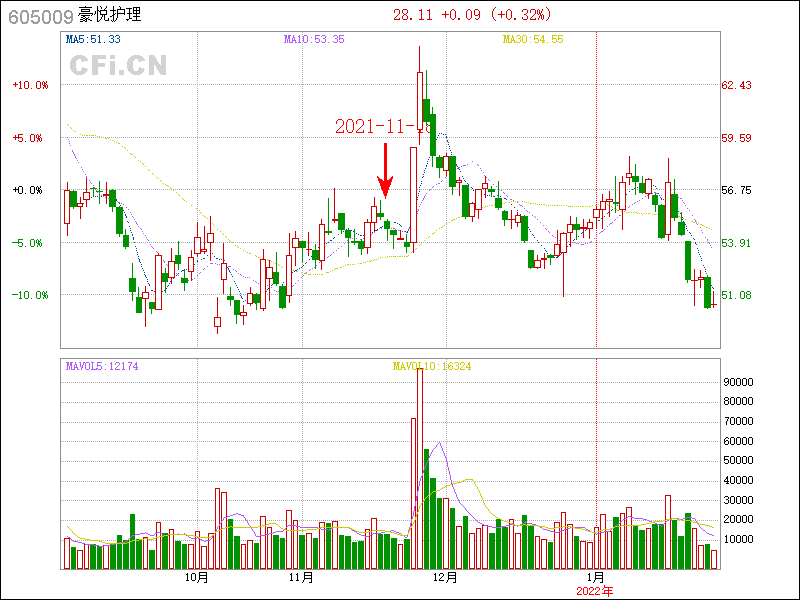The height and width of the screenshot is (600, 800).
Task: Click the MAVOL5:12174 volume label
Action: point(101,367)
